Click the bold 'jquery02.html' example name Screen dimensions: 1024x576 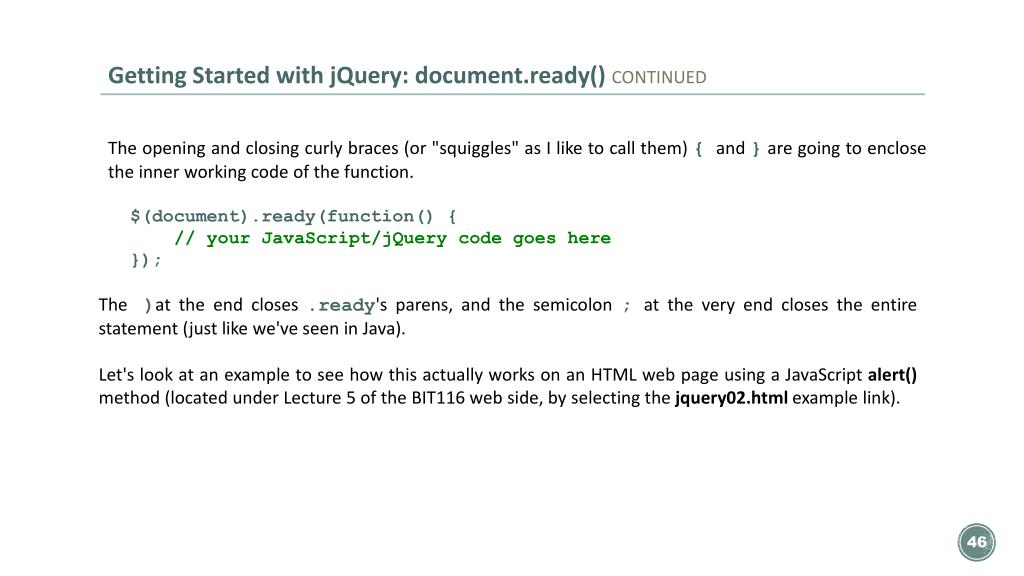click(731, 399)
